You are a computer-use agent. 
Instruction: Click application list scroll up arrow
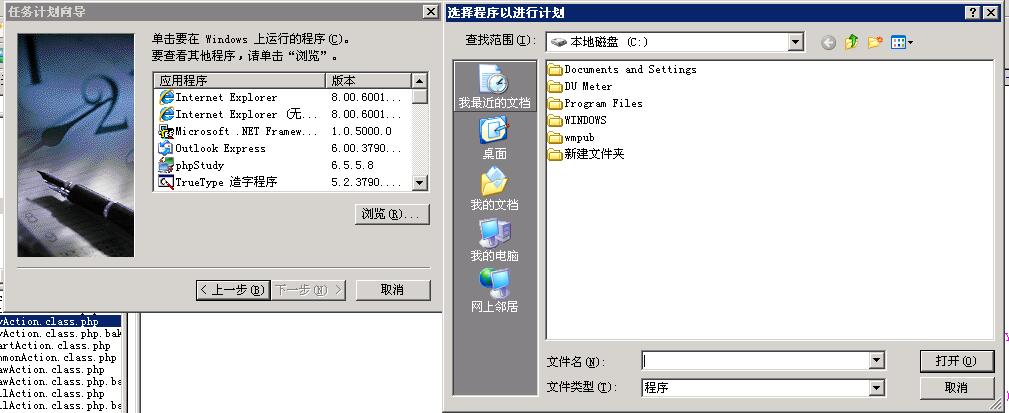point(420,81)
